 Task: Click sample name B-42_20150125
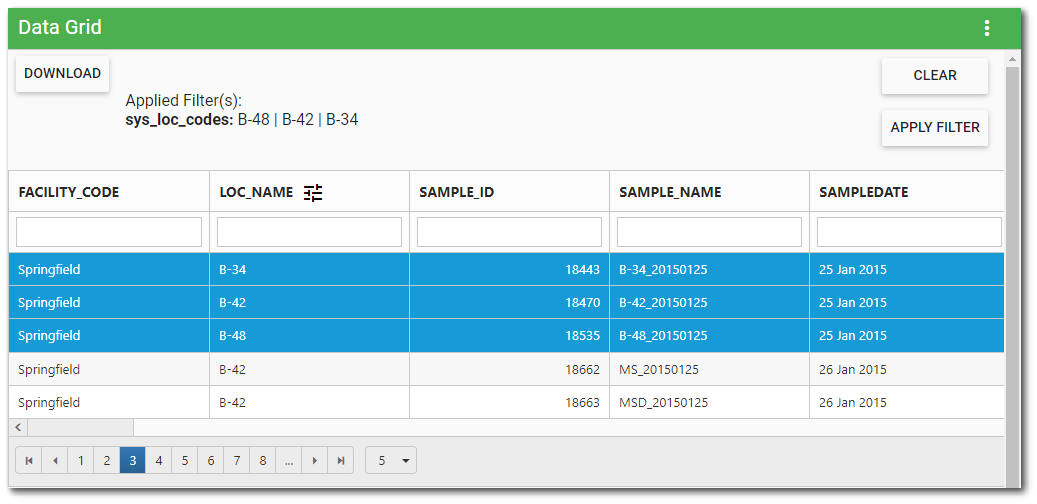(663, 303)
